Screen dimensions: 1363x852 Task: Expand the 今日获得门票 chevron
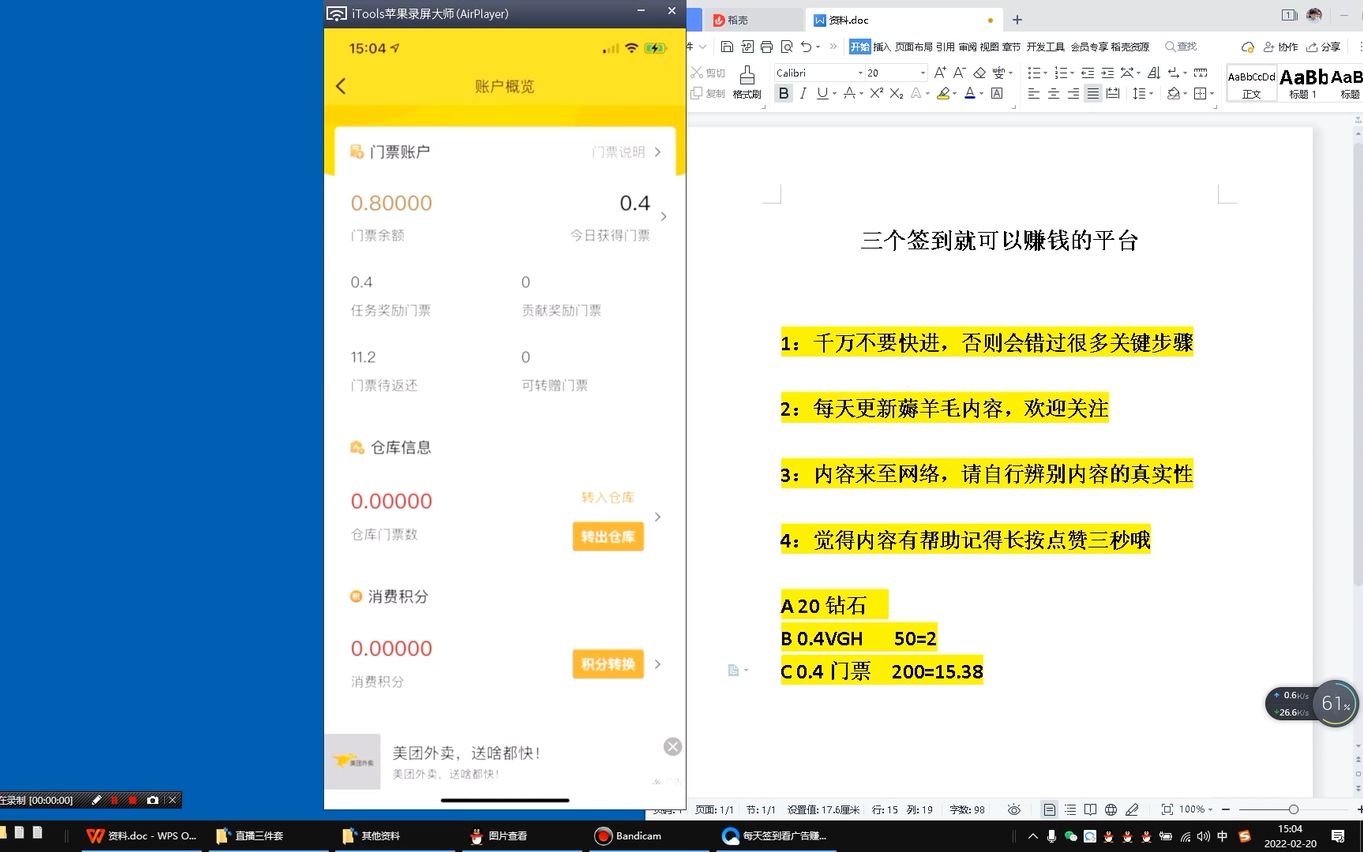point(664,216)
